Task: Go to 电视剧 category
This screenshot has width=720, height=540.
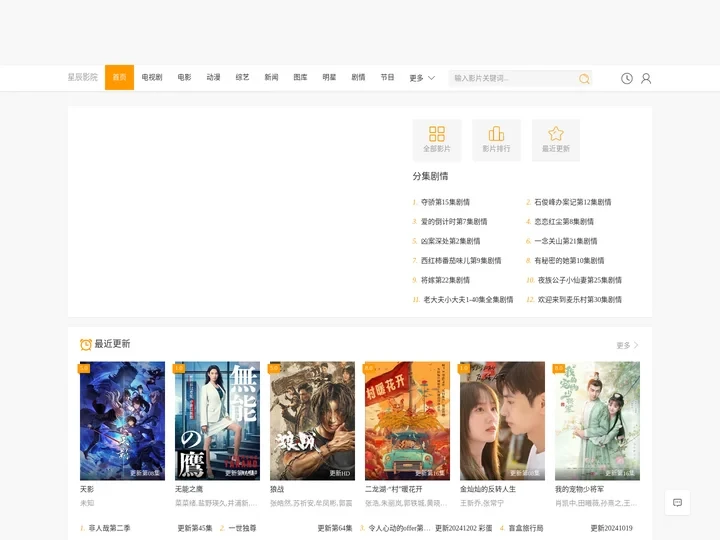Action: click(152, 77)
